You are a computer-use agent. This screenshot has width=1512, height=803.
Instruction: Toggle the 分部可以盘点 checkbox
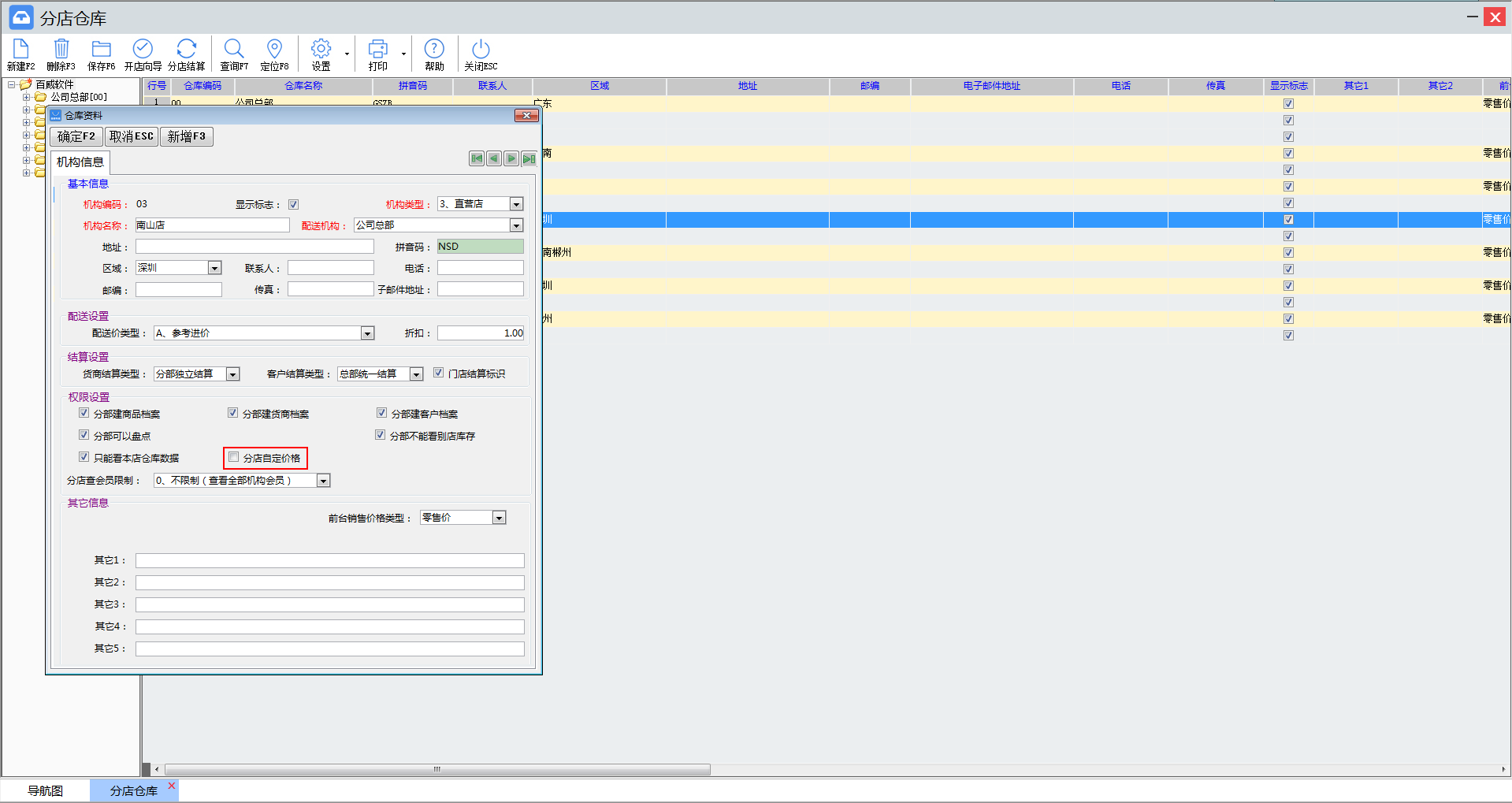84,435
